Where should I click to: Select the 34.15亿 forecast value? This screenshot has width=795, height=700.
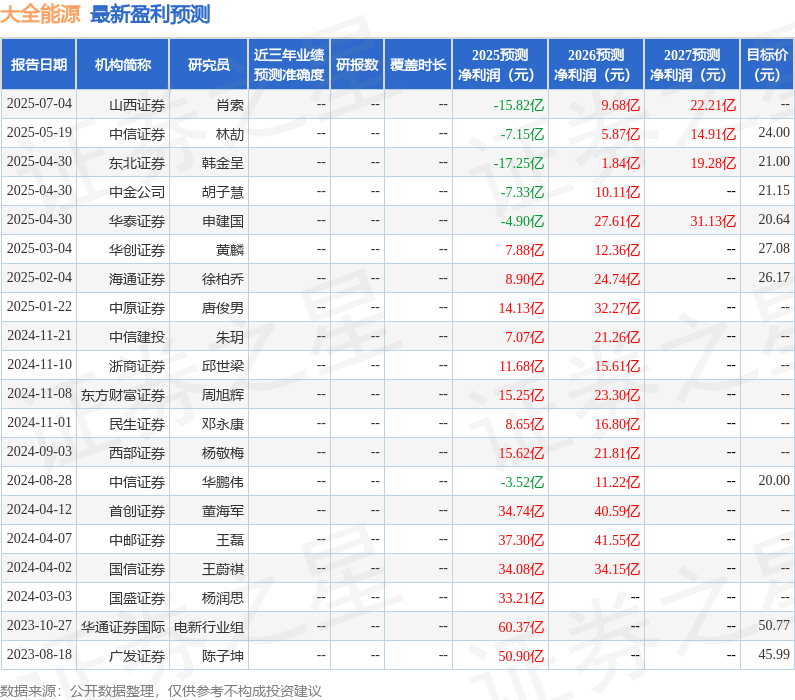617,569
